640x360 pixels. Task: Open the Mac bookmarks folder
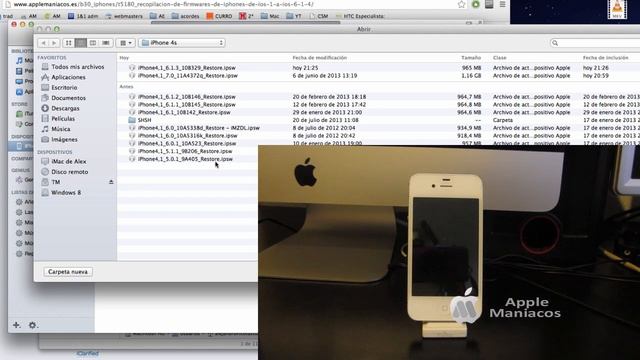pos(270,16)
